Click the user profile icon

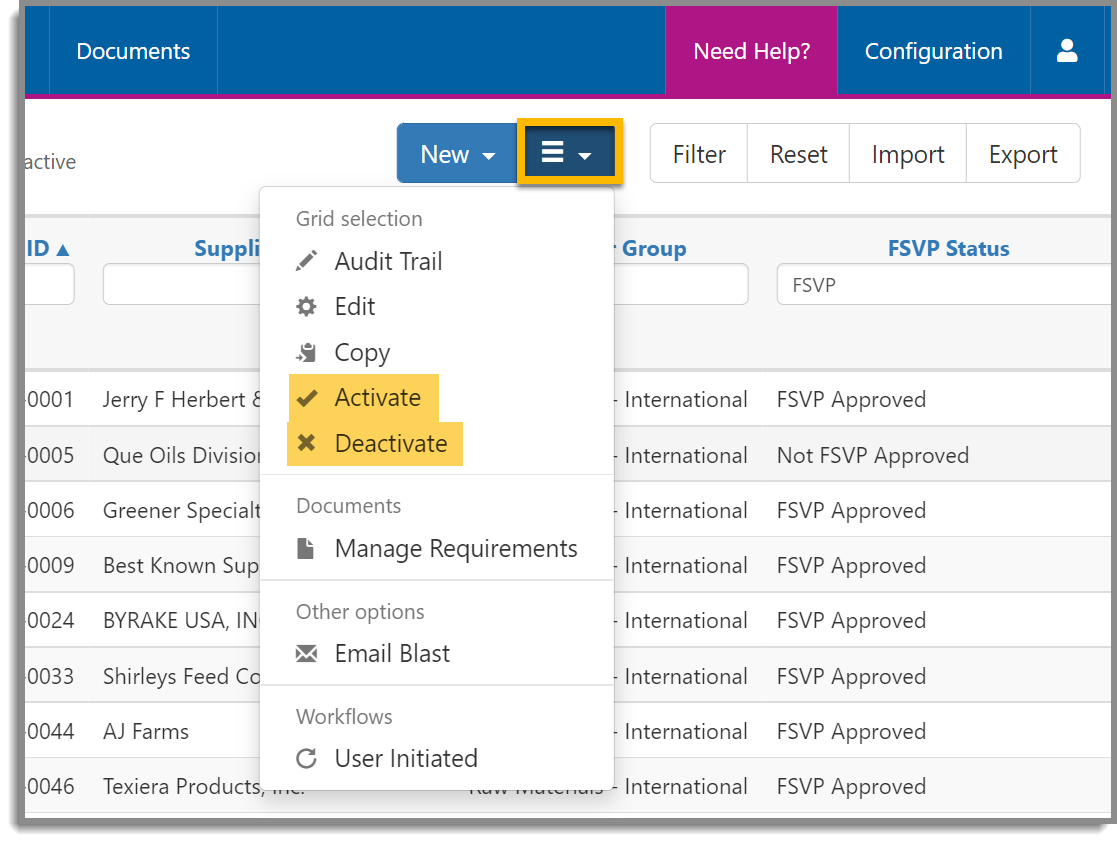[x=1068, y=50]
